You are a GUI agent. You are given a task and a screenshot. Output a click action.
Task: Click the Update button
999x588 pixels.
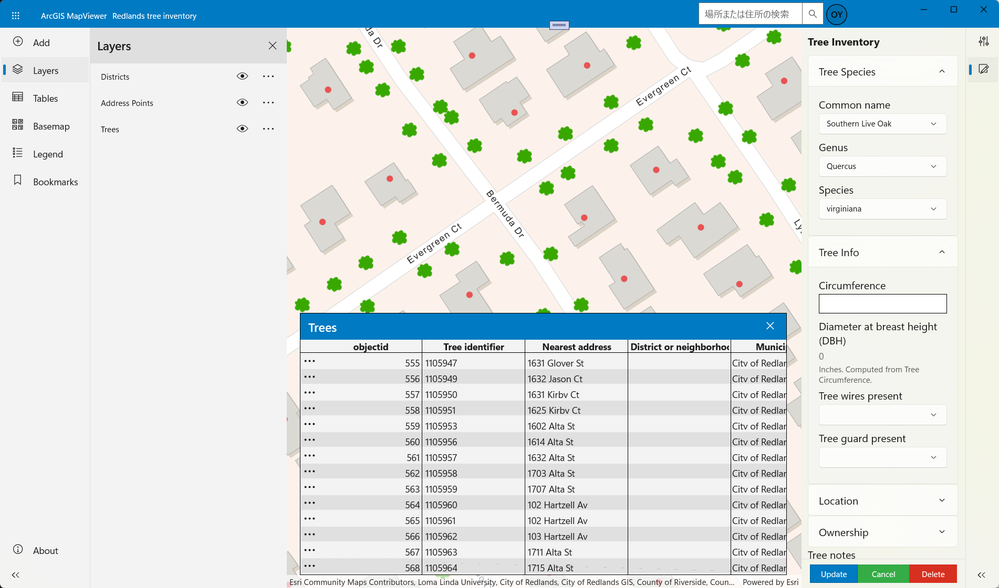click(833, 574)
